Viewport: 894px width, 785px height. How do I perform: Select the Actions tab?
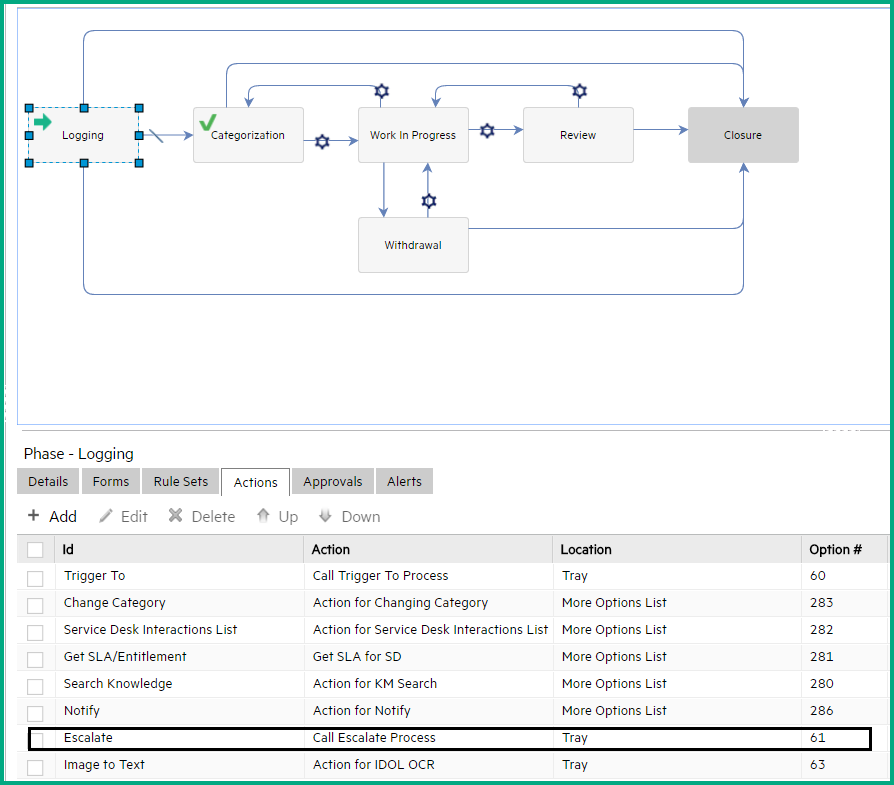[x=255, y=482]
